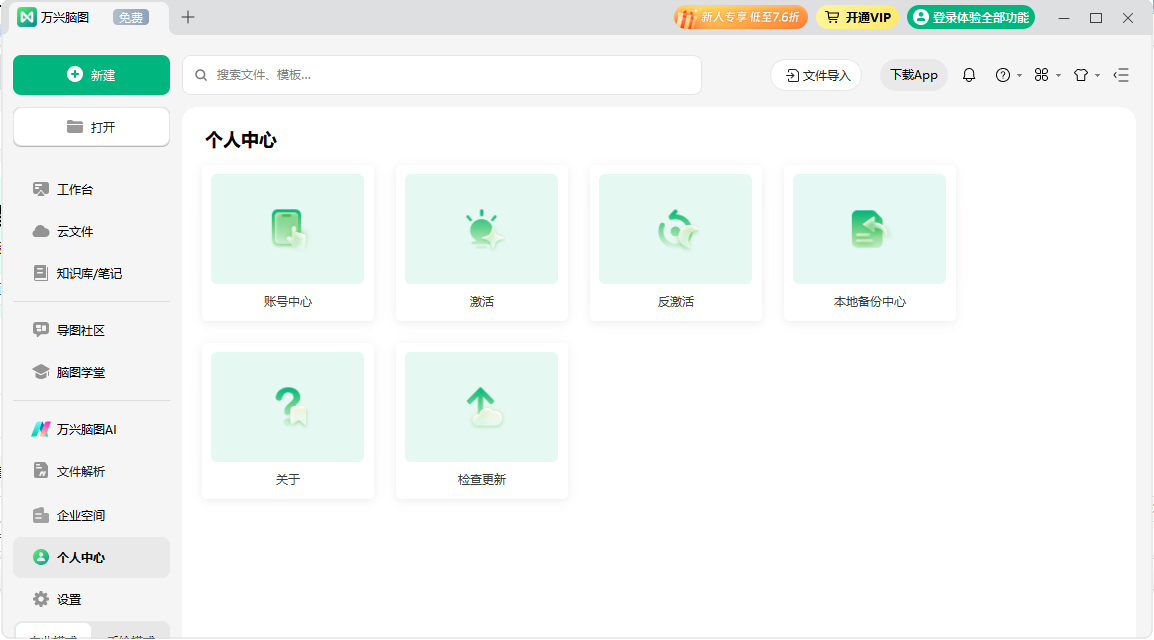Expand the help dropdown arrow
1154x640 pixels.
pyautogui.click(x=1019, y=75)
